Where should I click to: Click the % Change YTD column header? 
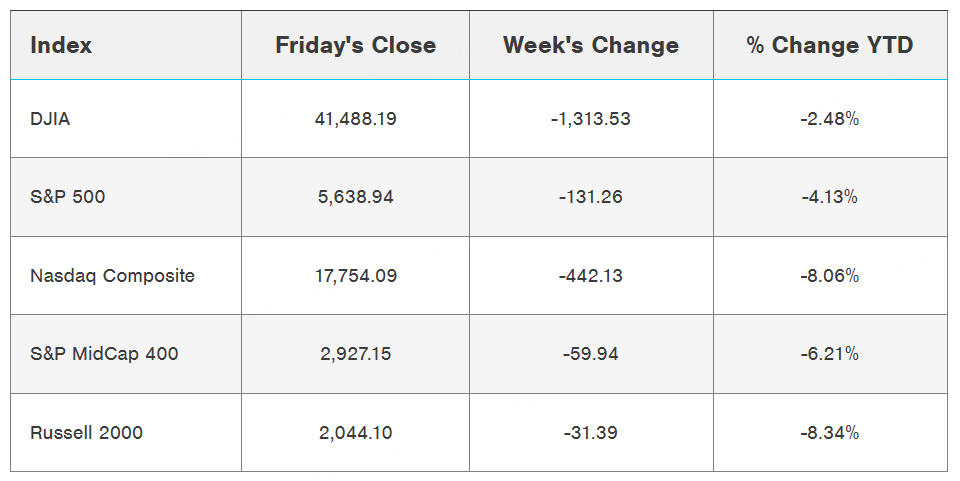830,45
